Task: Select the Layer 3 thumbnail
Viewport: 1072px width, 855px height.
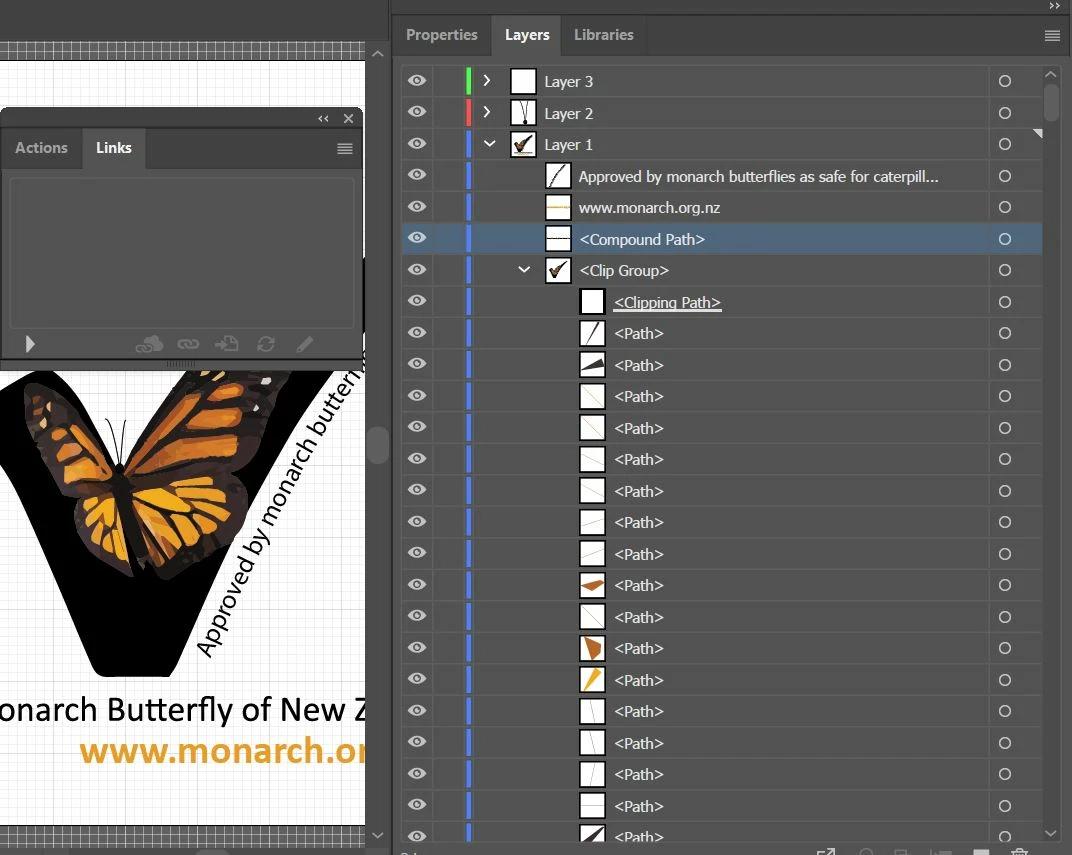Action: [x=523, y=81]
